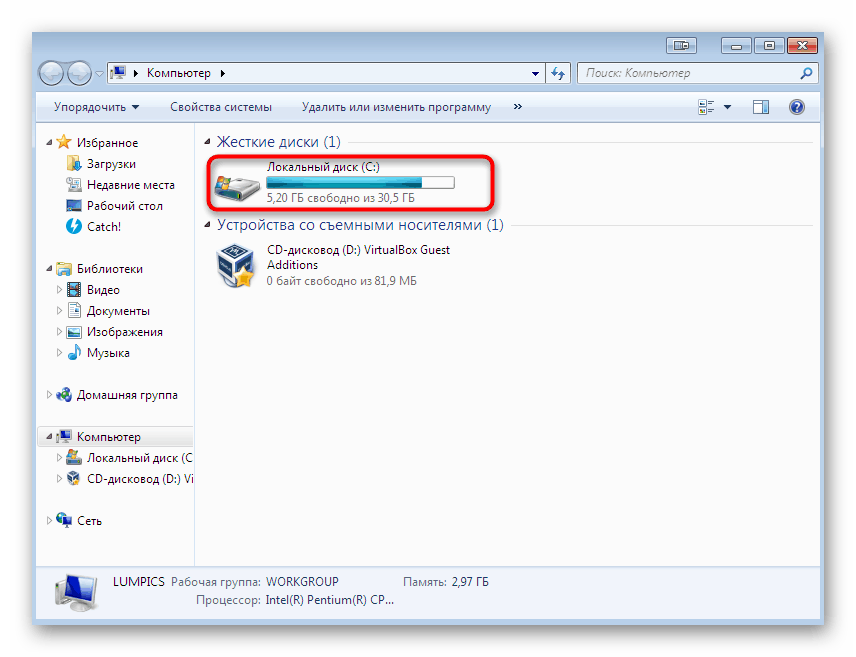Open 'Рабочий стол' in favorites
Viewport: 856px width, 657px height.
(124, 206)
